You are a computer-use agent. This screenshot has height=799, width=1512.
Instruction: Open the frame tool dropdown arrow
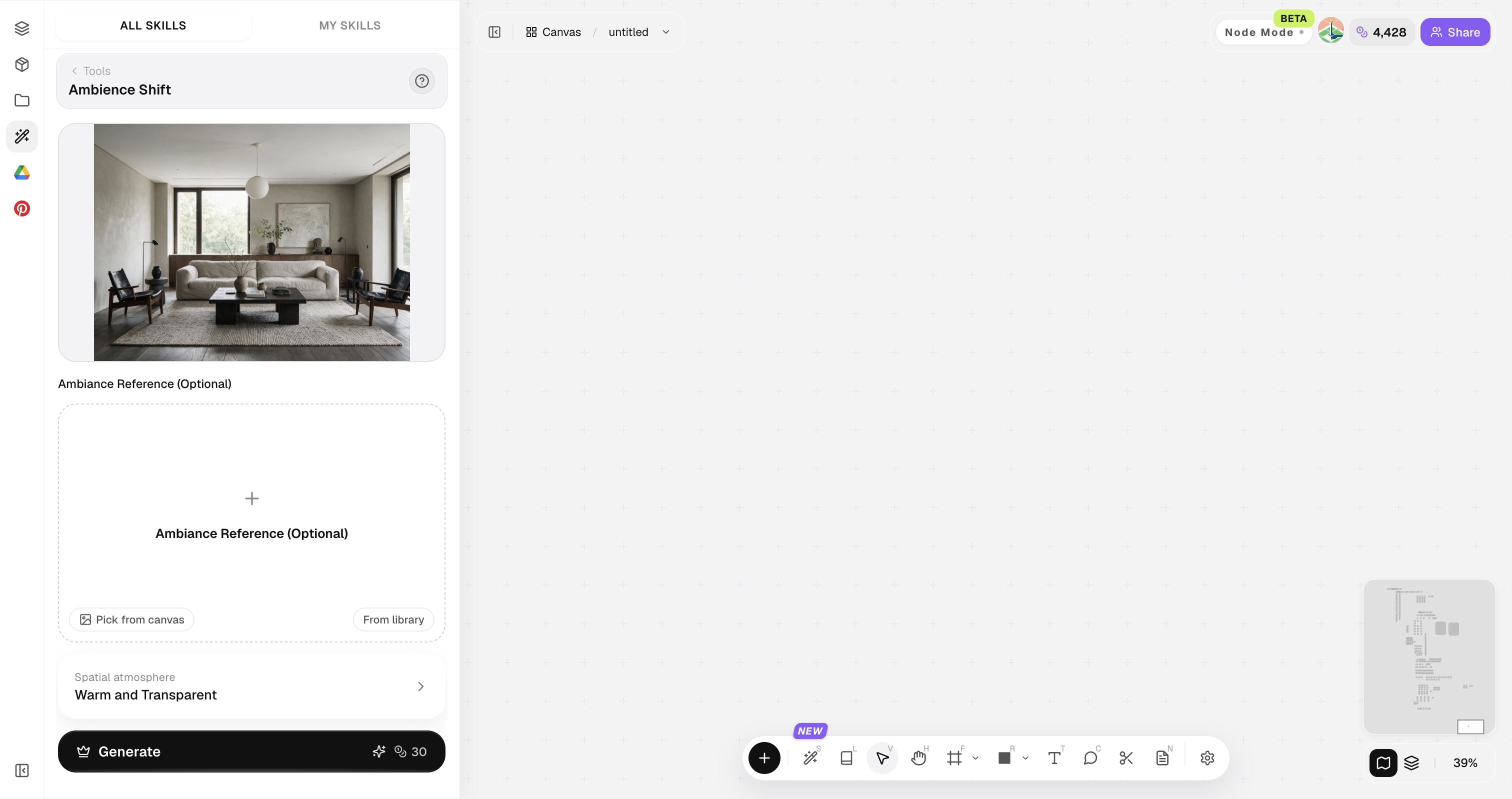pos(975,758)
